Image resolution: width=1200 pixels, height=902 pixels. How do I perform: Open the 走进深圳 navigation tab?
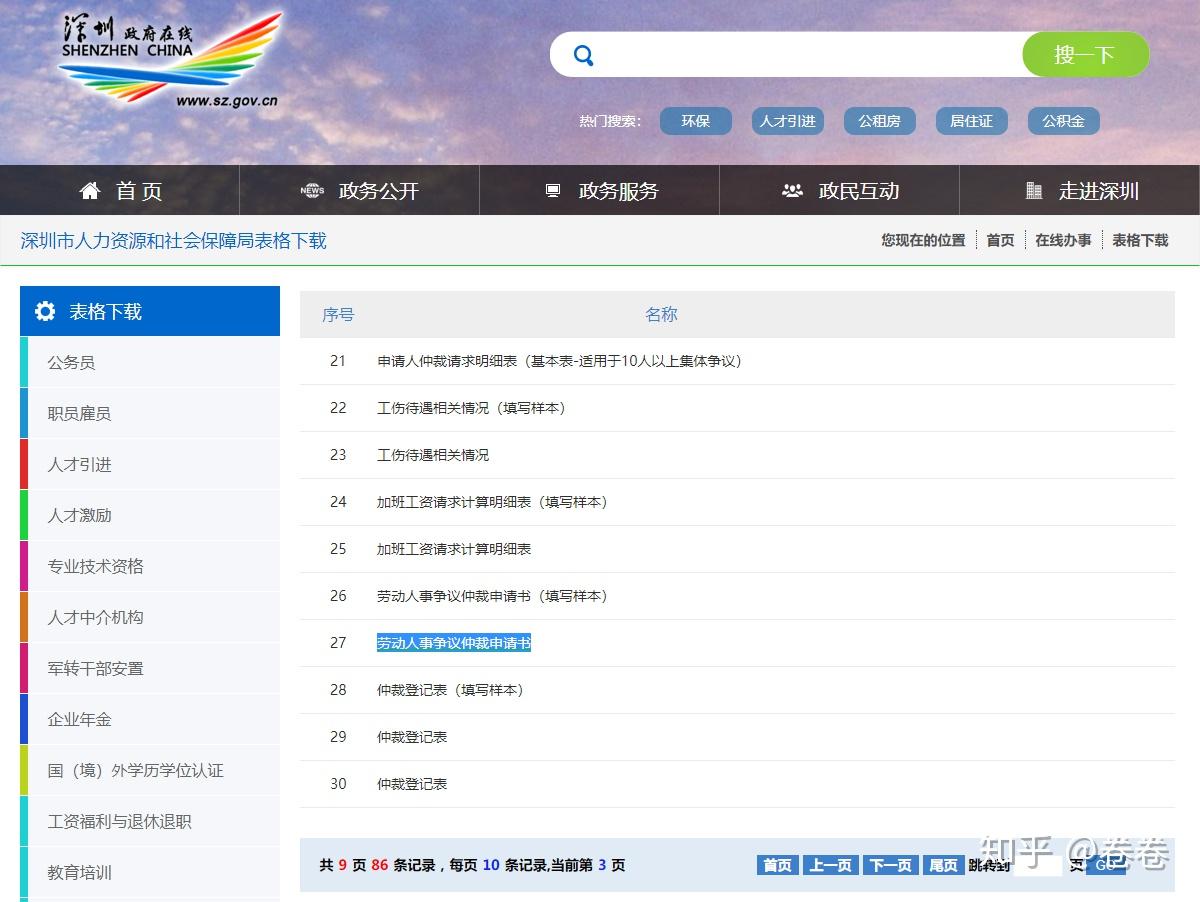1080,190
